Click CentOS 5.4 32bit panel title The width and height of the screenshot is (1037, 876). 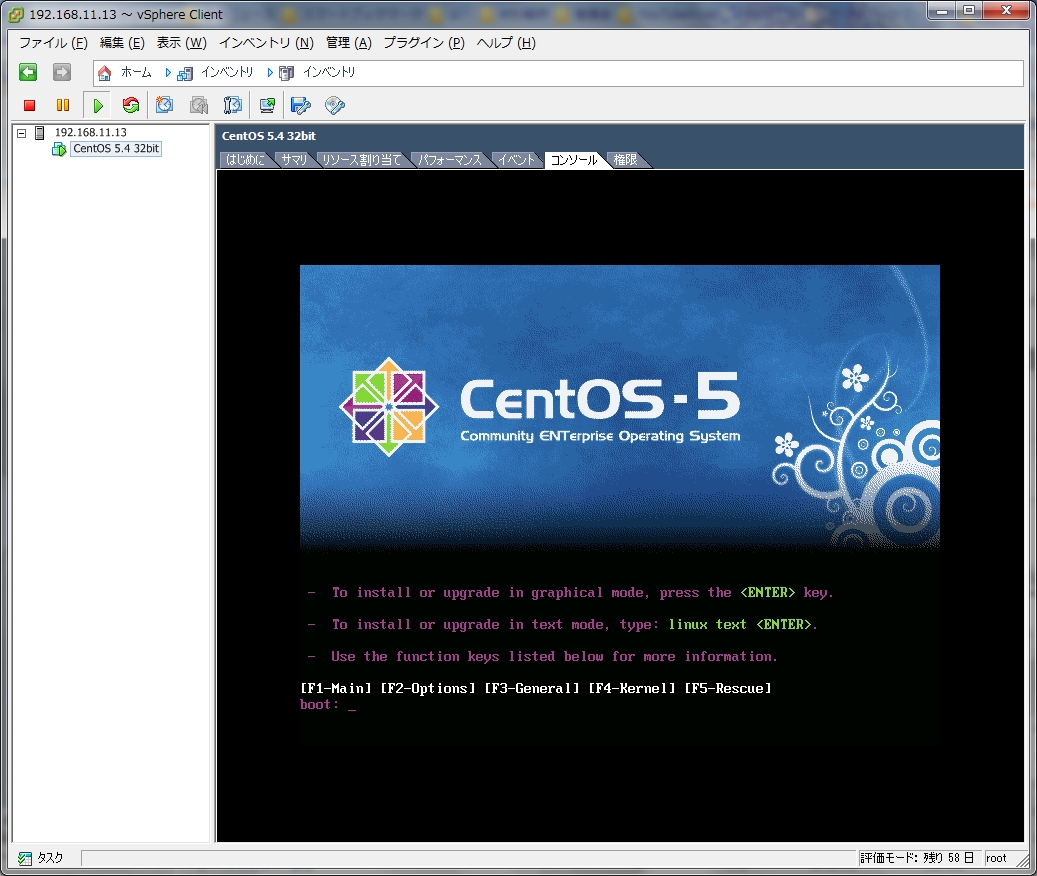(269, 136)
